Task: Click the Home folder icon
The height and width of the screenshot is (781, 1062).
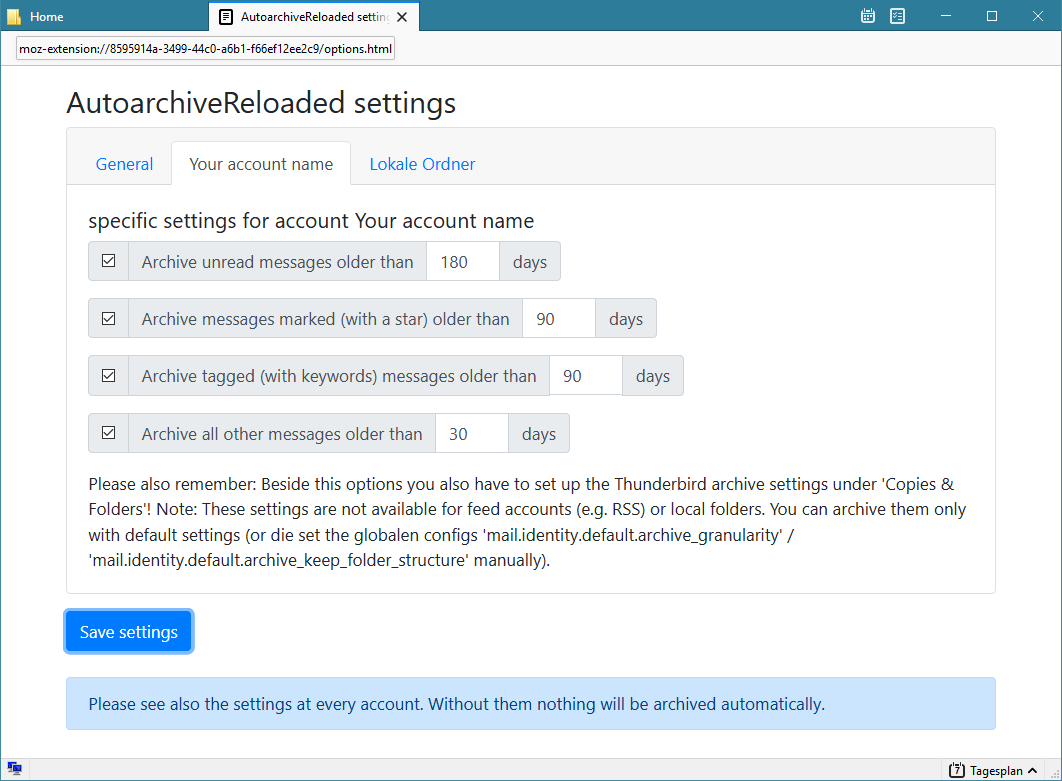Action: coord(14,17)
